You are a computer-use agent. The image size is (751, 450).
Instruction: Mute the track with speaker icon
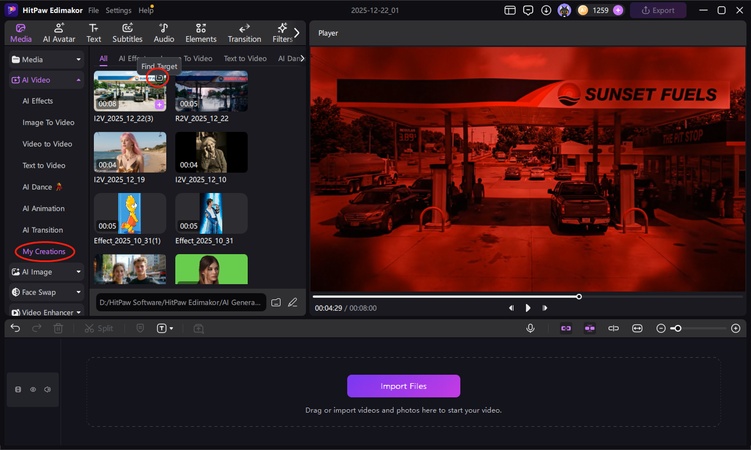coord(47,389)
